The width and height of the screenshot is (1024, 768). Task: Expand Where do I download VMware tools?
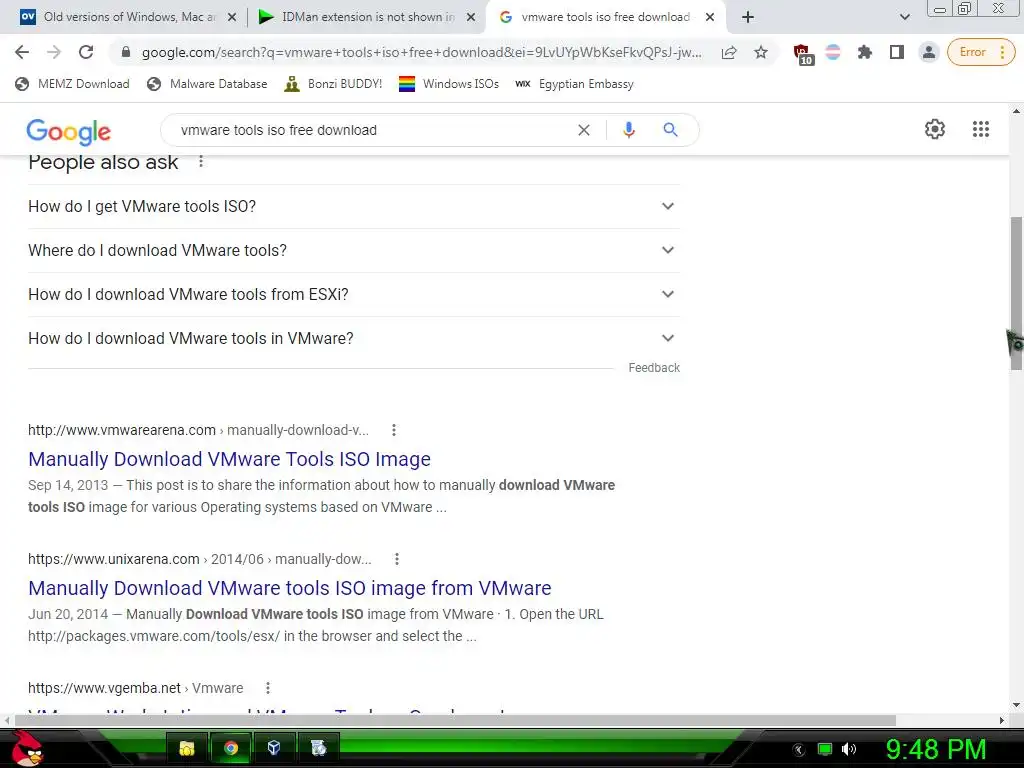click(x=354, y=250)
